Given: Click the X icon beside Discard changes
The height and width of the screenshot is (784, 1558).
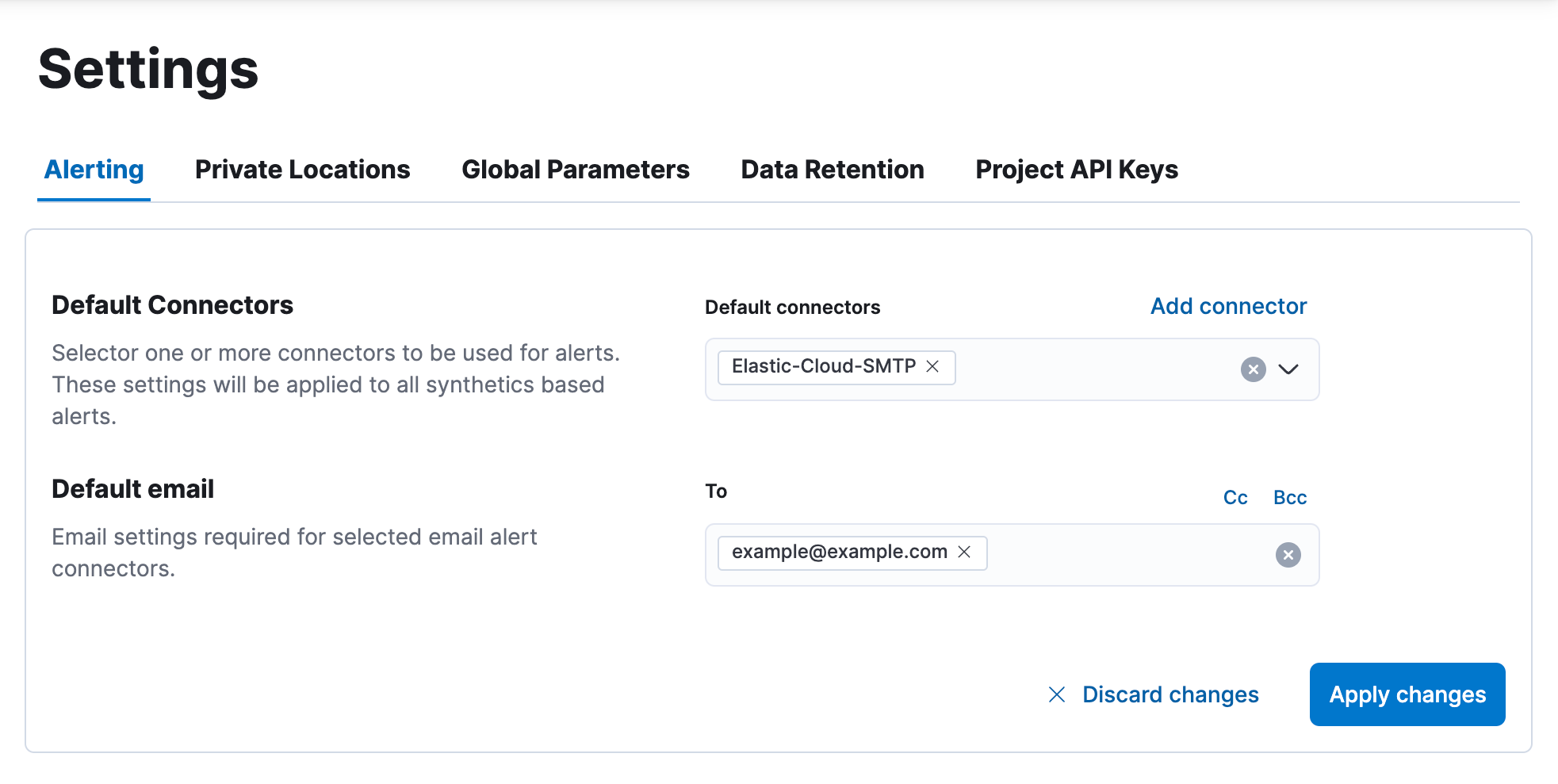Looking at the screenshot, I should (x=1057, y=694).
